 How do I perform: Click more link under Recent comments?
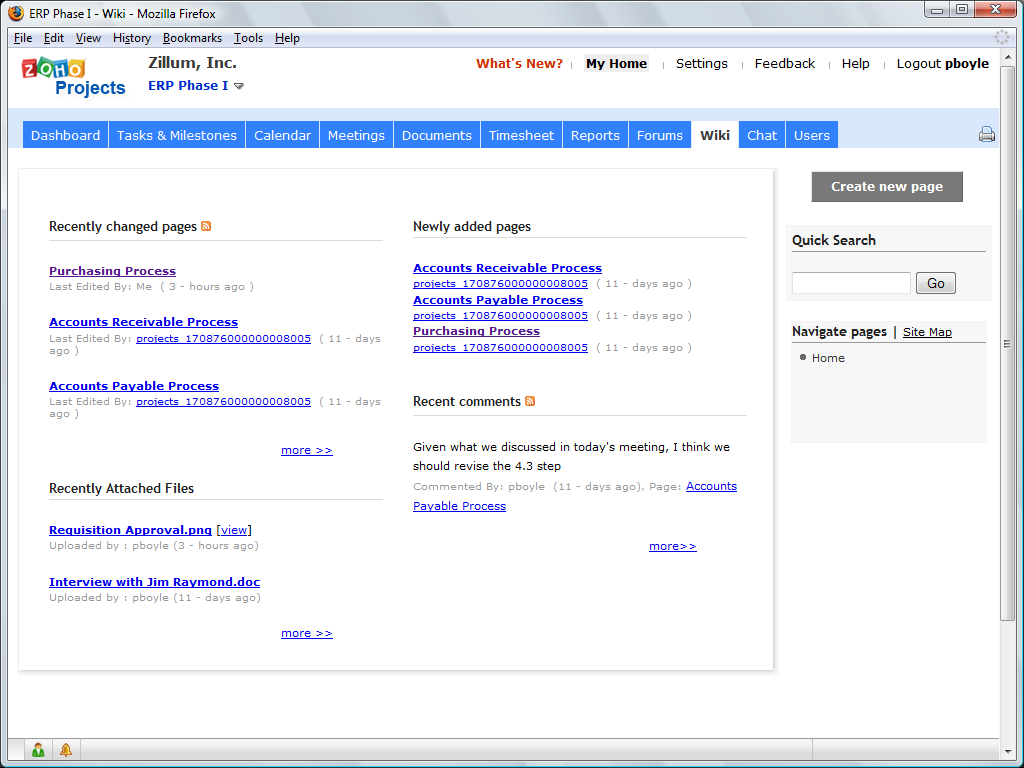(672, 546)
